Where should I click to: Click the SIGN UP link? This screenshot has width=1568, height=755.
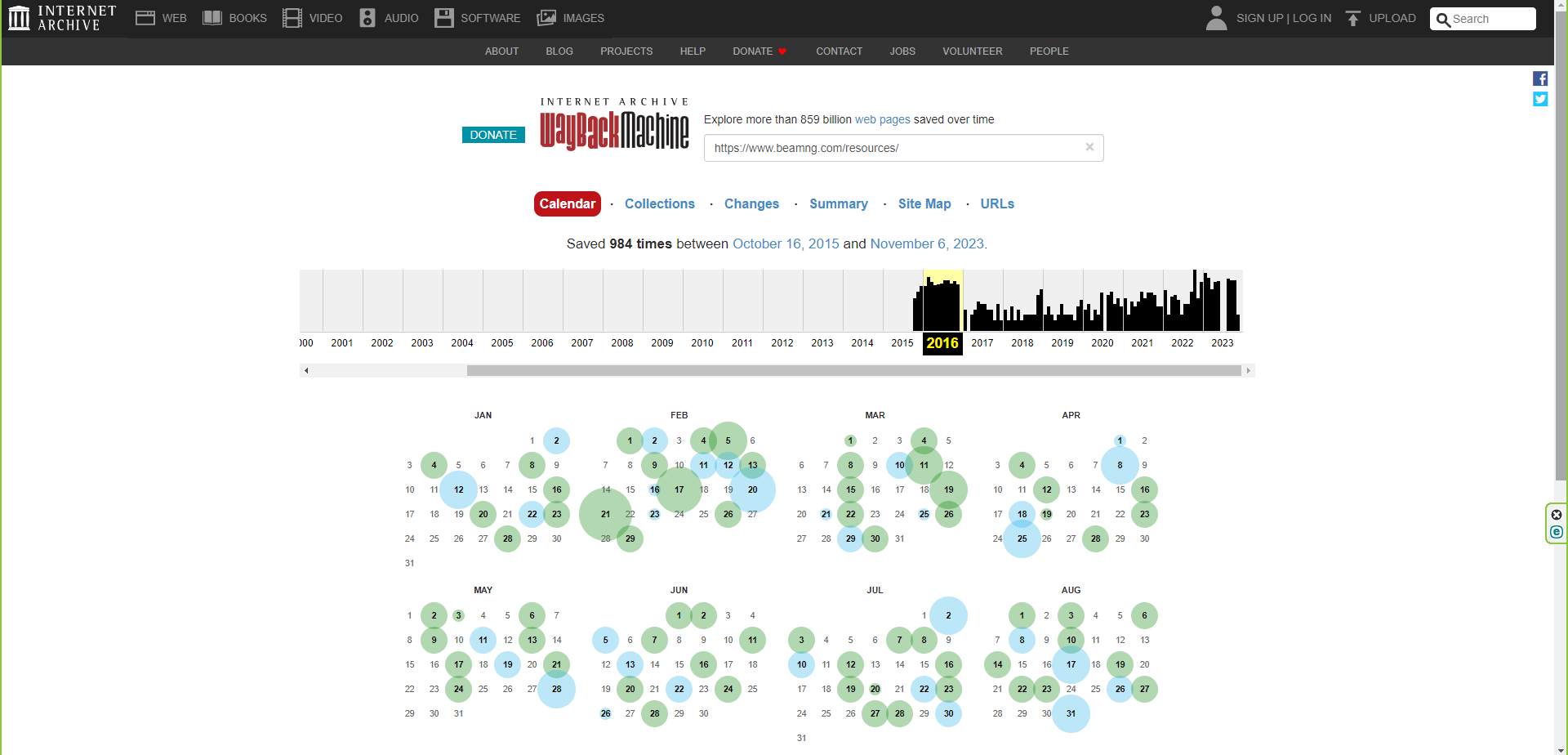coord(1260,18)
